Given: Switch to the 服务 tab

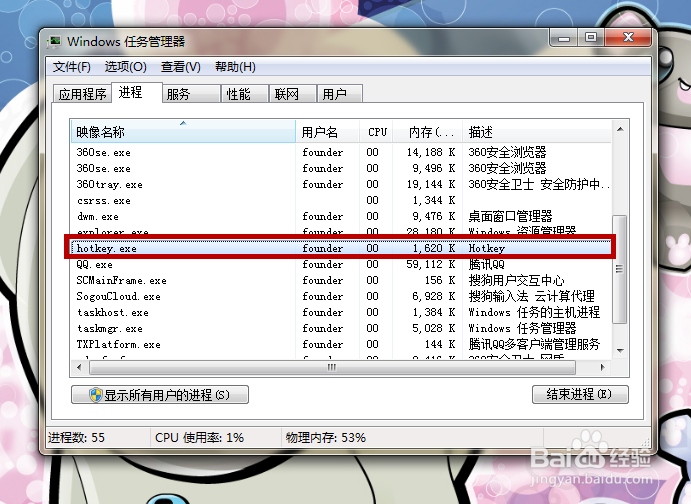Looking at the screenshot, I should (x=191, y=94).
